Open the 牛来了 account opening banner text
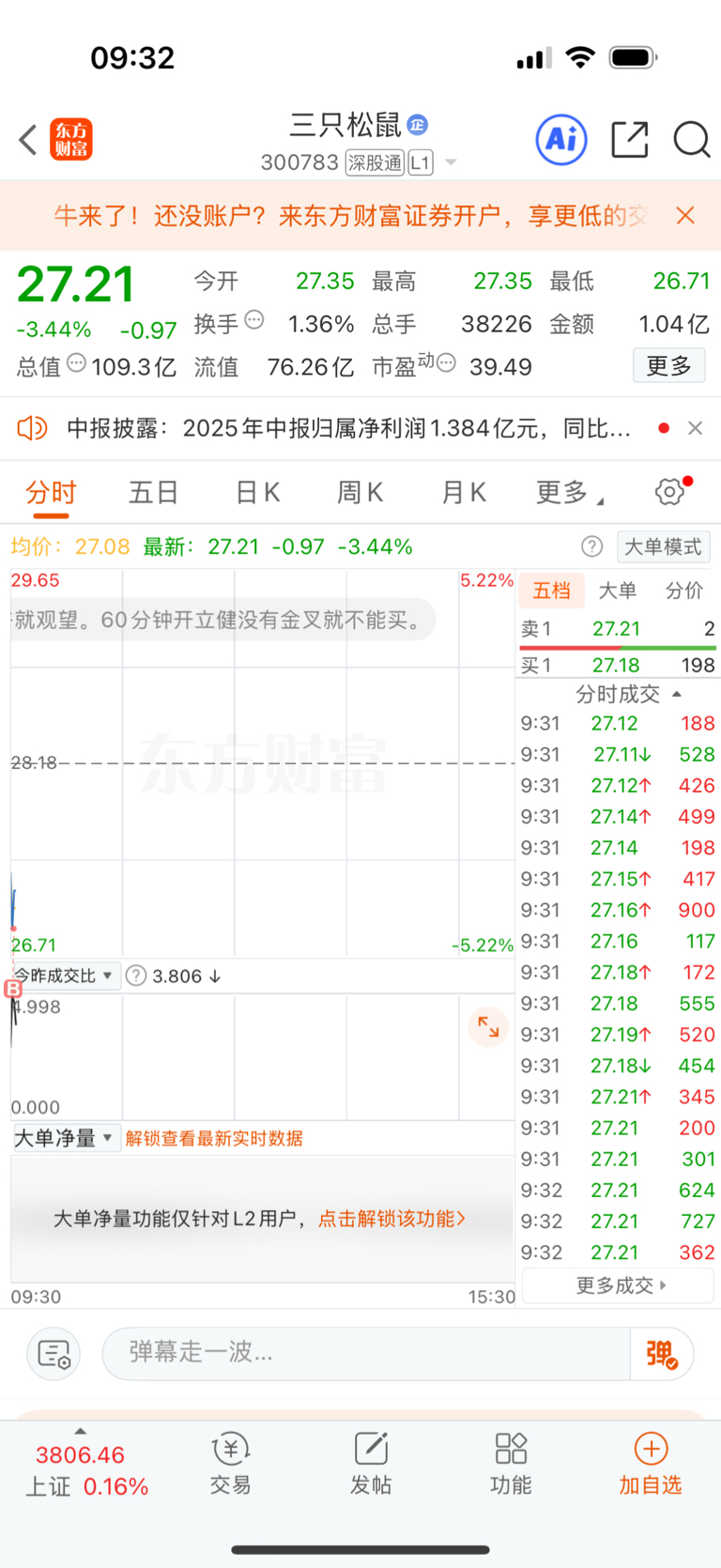 coord(351,216)
